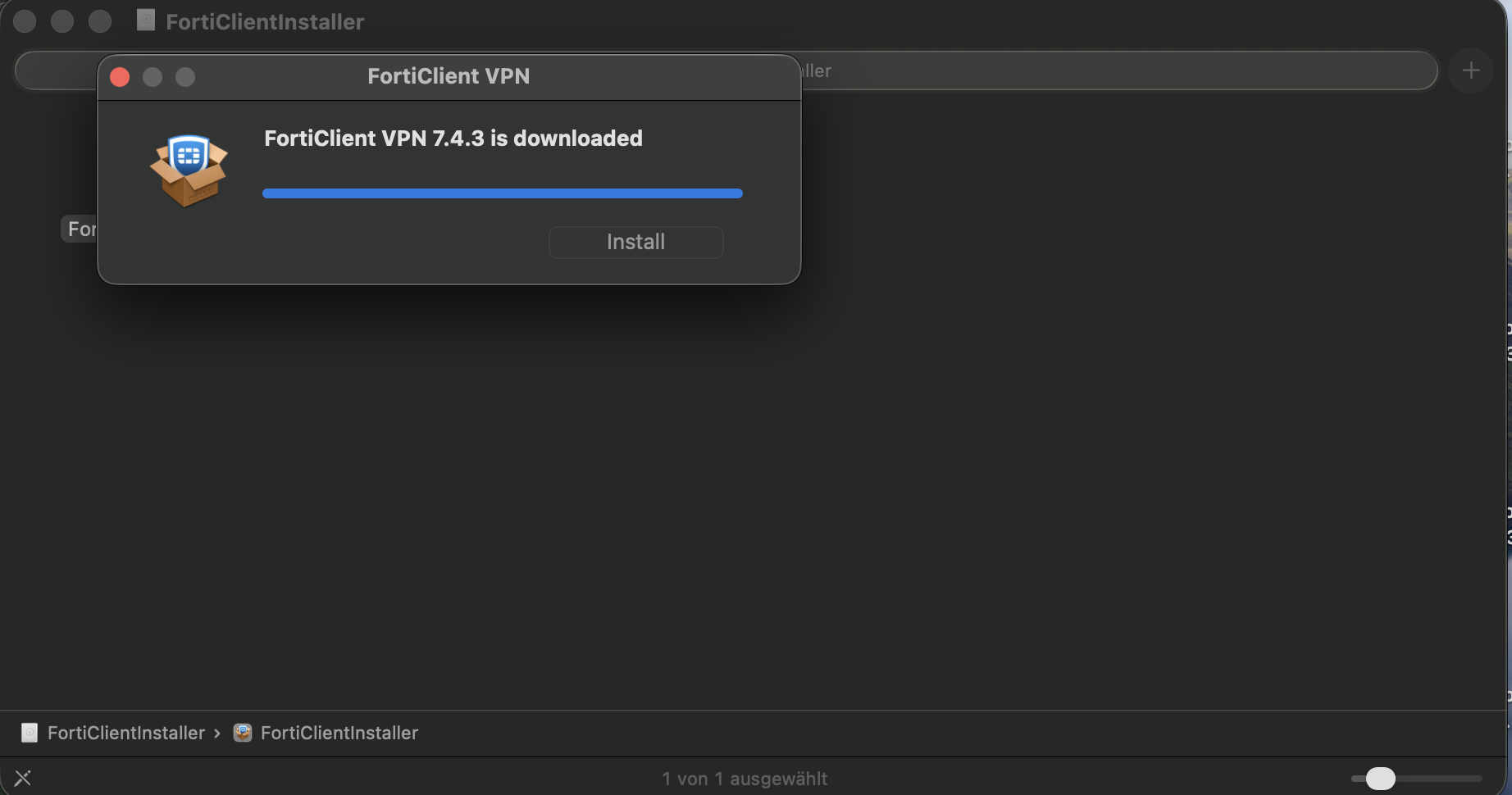This screenshot has width=1512, height=795.
Task: Open a new tab with the plus icon
Action: coord(1470,70)
